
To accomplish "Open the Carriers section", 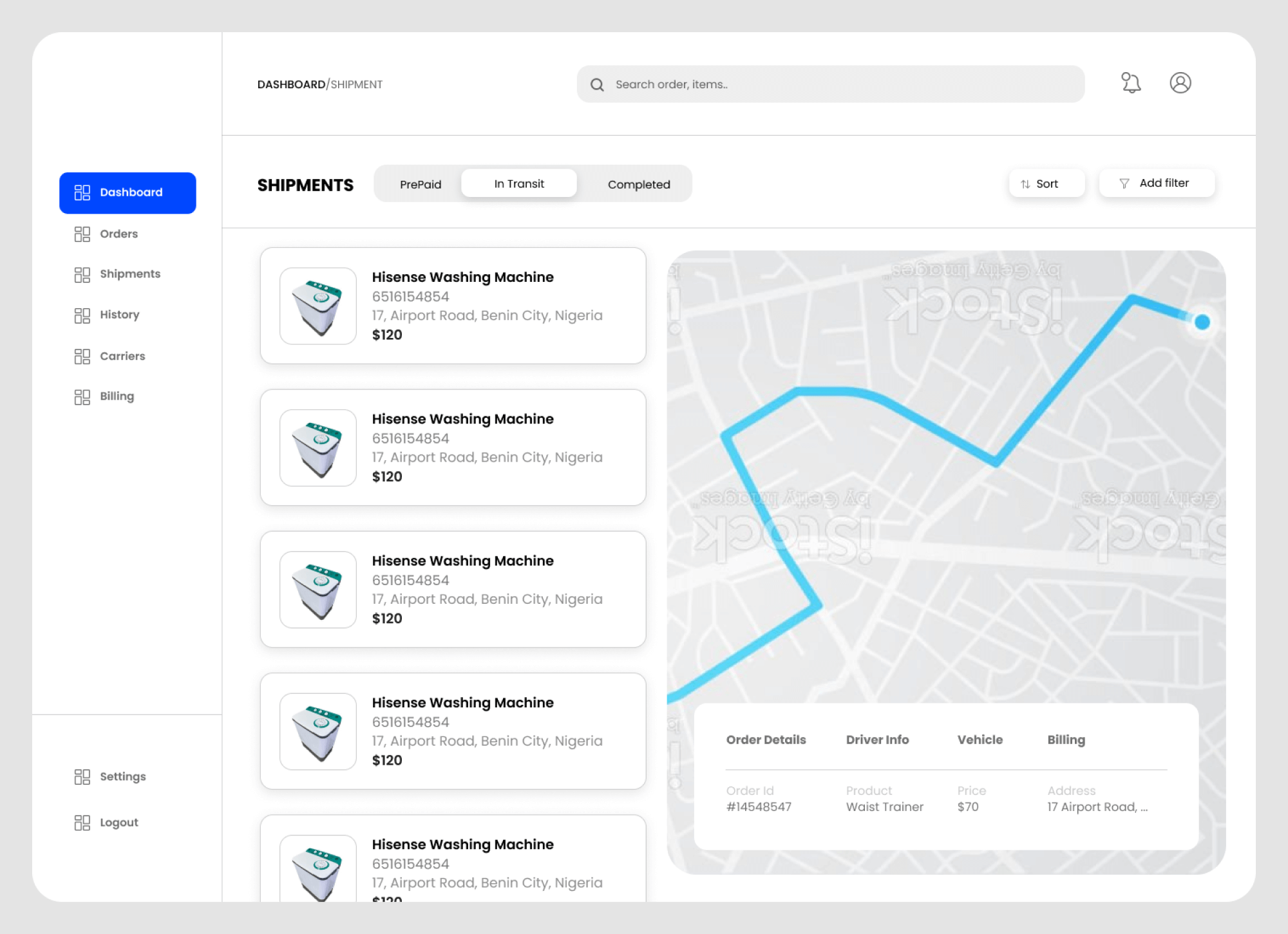I will tap(122, 356).
